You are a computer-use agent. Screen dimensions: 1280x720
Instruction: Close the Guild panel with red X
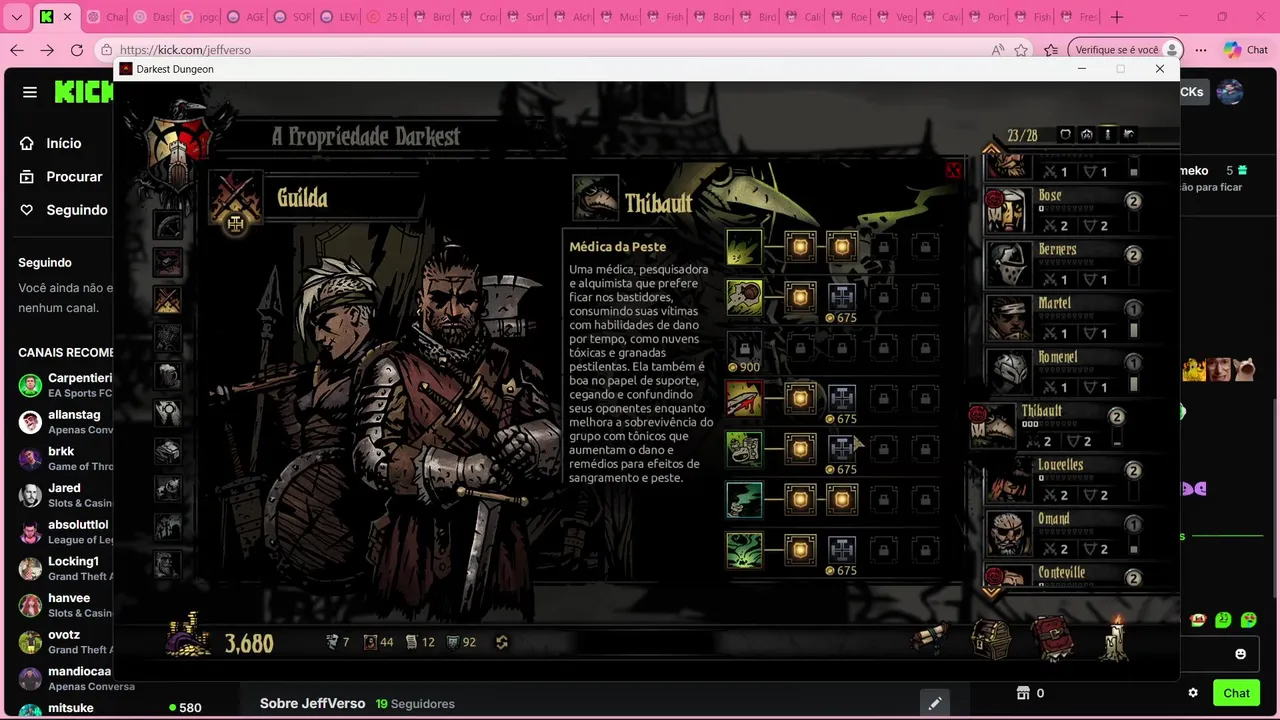tap(953, 171)
